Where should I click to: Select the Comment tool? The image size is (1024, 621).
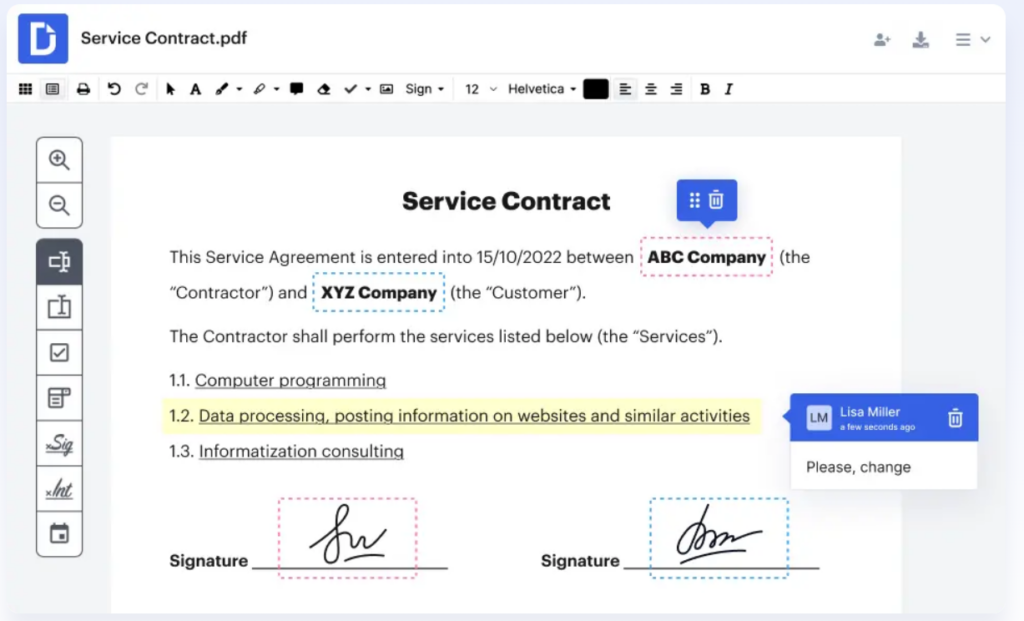[296, 88]
